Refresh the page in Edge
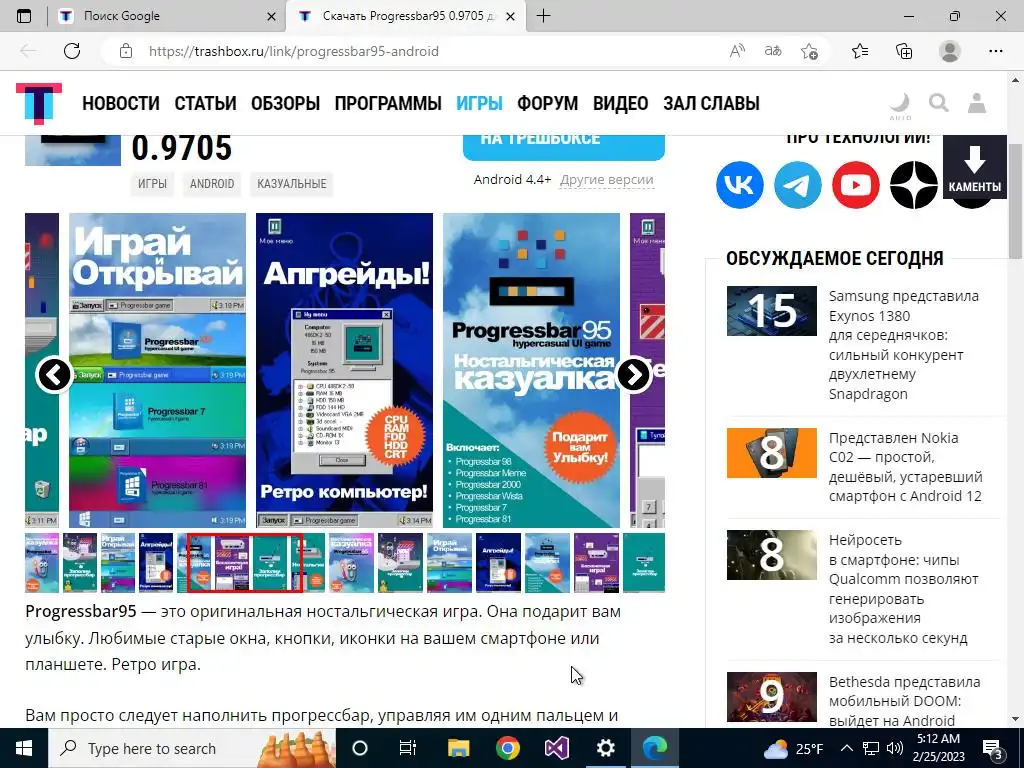 (x=72, y=51)
